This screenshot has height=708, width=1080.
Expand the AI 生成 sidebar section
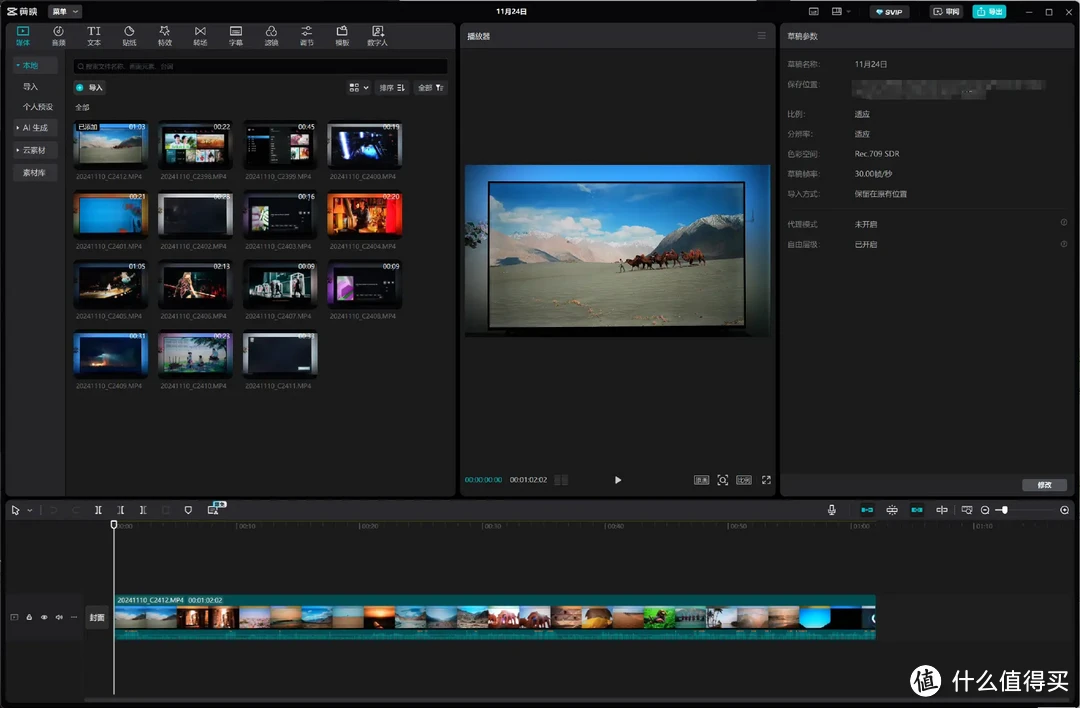point(35,128)
